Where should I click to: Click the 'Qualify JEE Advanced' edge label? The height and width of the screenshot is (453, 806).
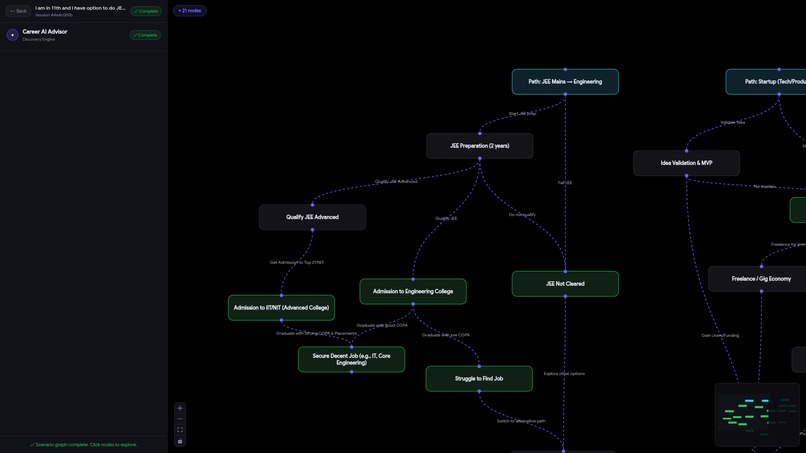tap(396, 182)
